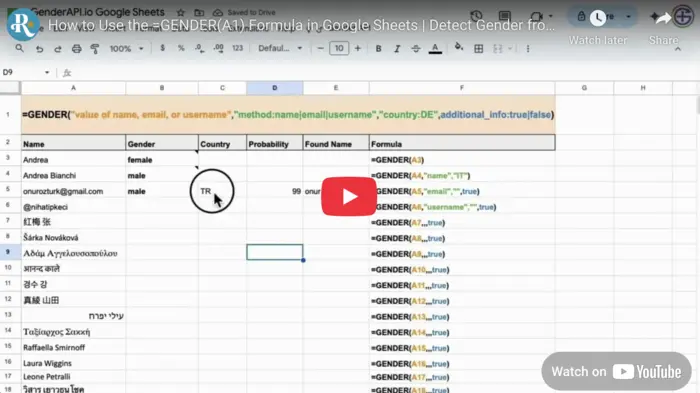Open version history clock icon
The image size is (700, 393).
(x=476, y=16)
